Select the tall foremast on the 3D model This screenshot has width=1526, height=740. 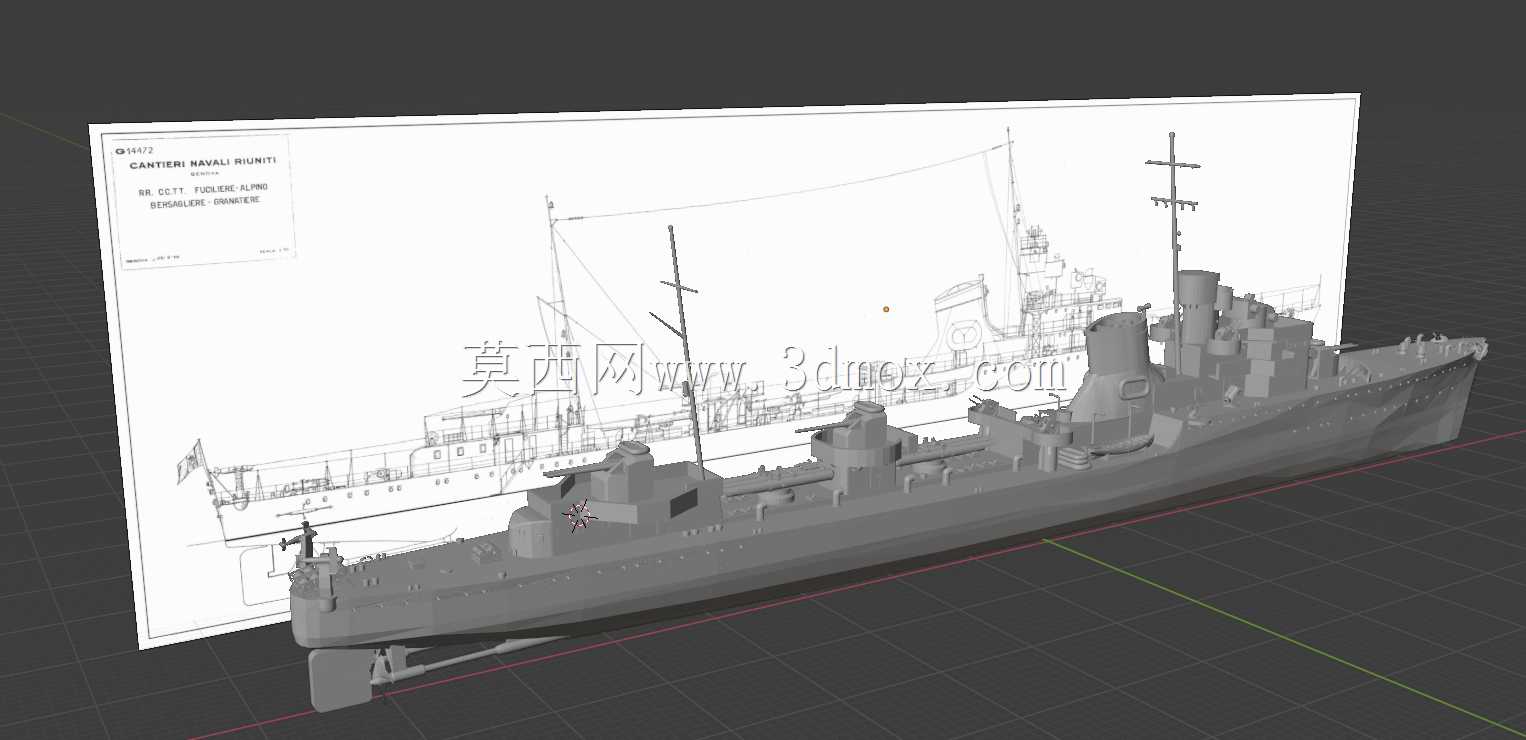(1177, 250)
